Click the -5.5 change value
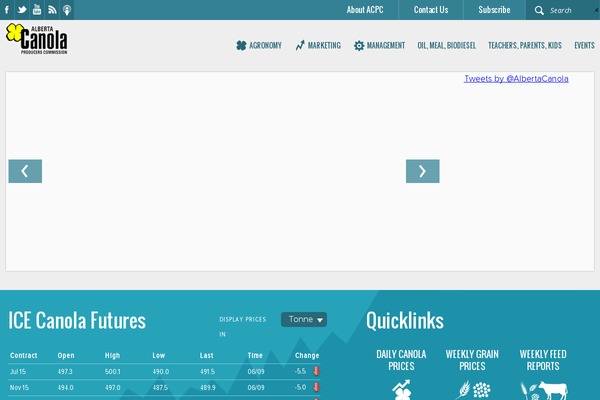 click(300, 371)
